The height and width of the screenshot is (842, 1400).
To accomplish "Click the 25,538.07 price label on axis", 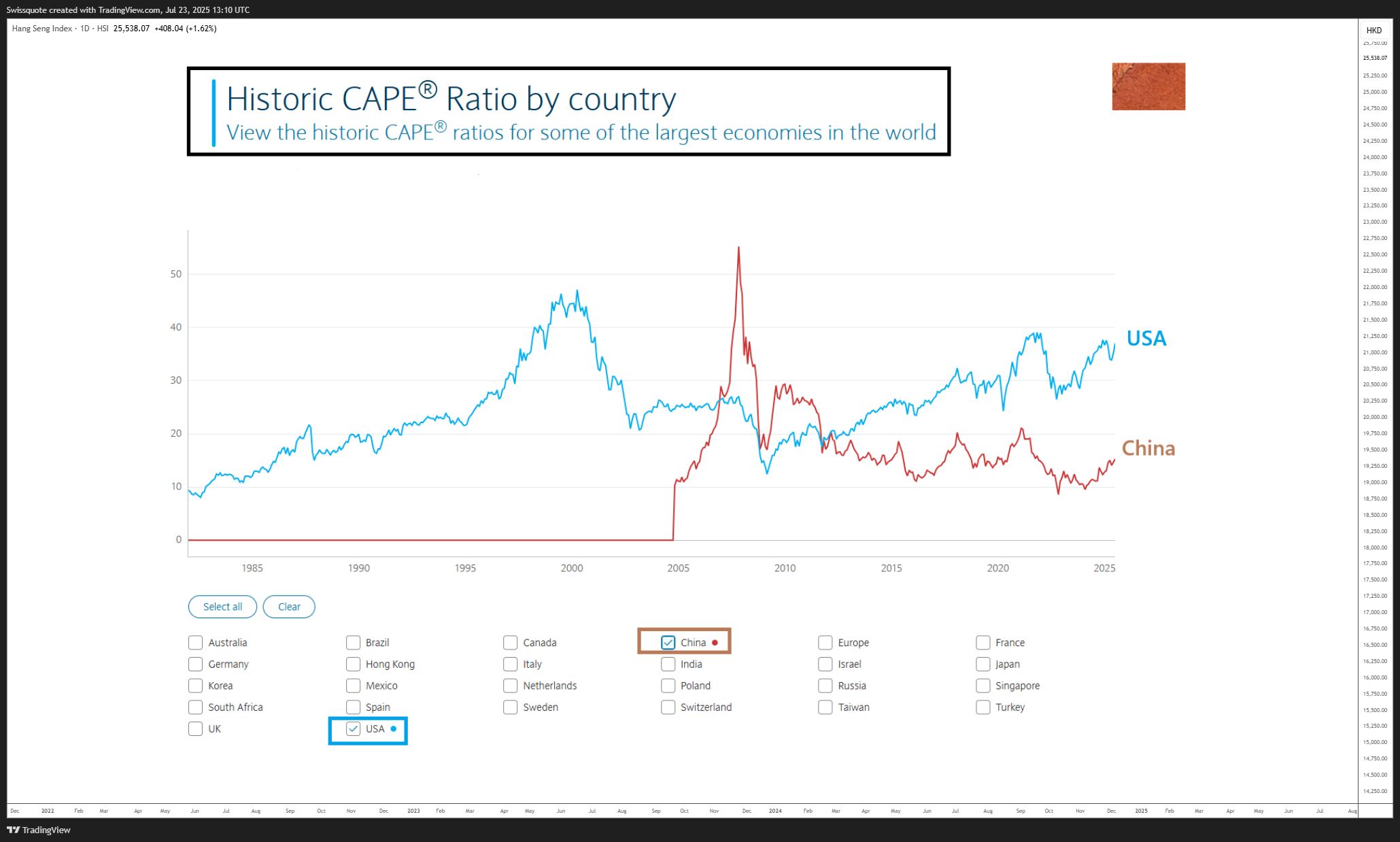I will [x=1374, y=58].
